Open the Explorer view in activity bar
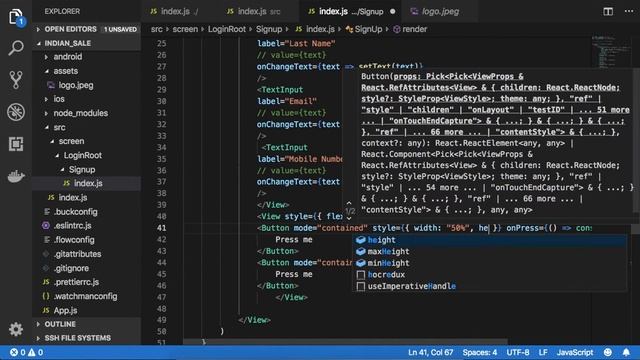The image size is (640, 360). pos(16,18)
